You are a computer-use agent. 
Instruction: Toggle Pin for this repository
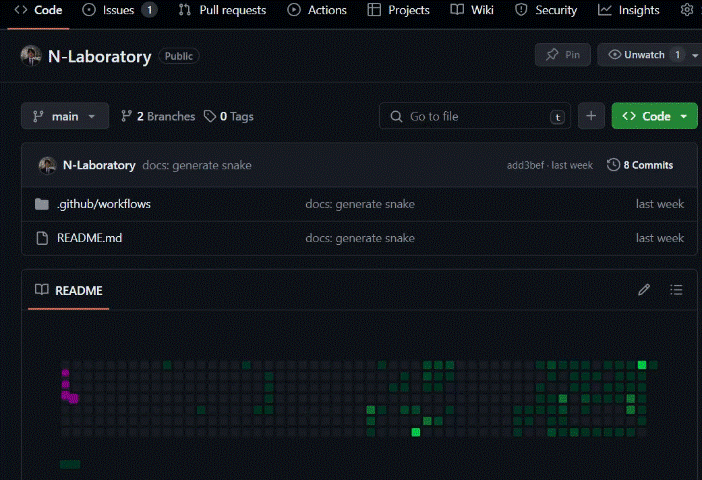point(562,55)
